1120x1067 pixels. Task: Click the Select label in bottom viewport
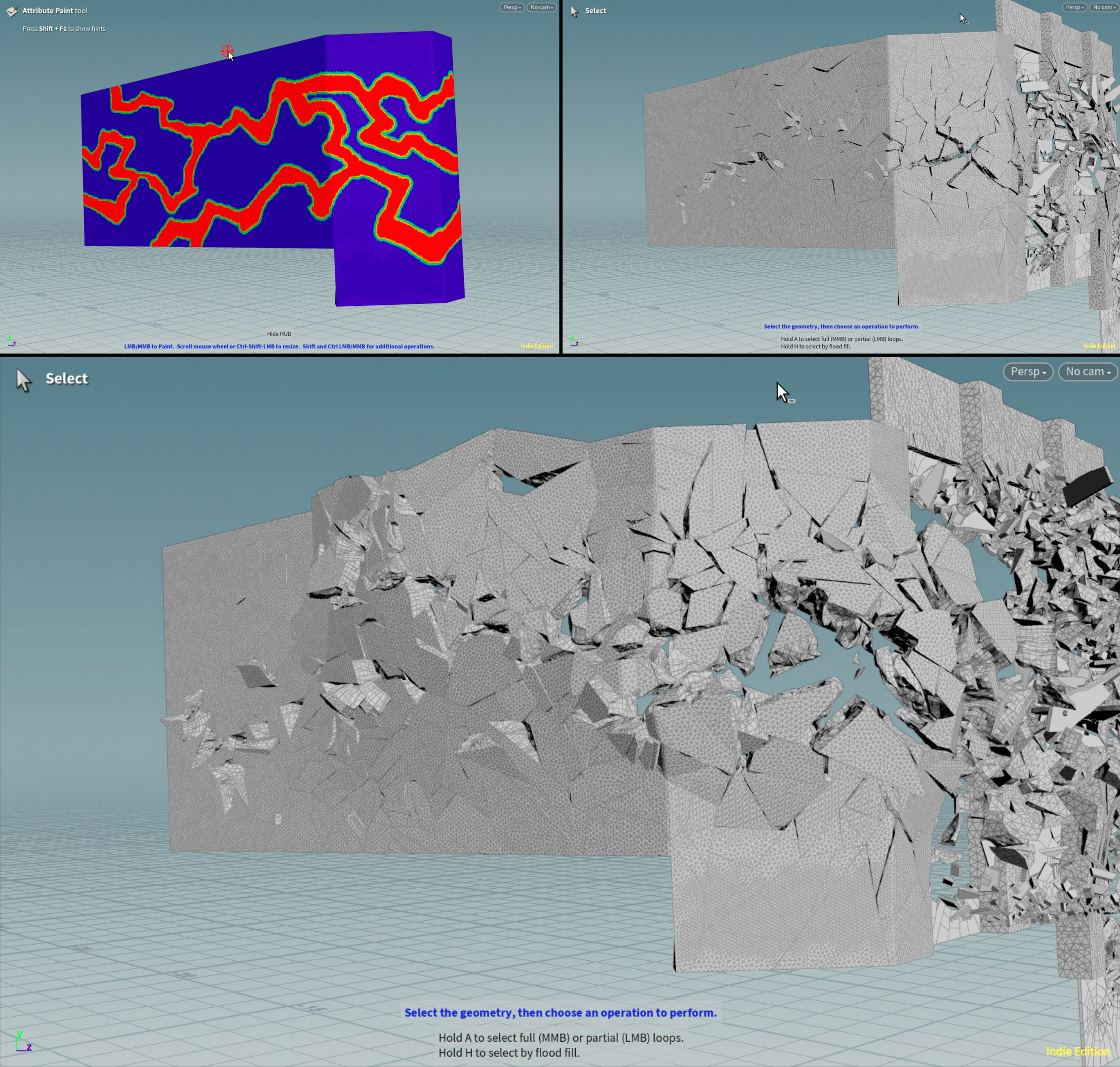pos(67,379)
